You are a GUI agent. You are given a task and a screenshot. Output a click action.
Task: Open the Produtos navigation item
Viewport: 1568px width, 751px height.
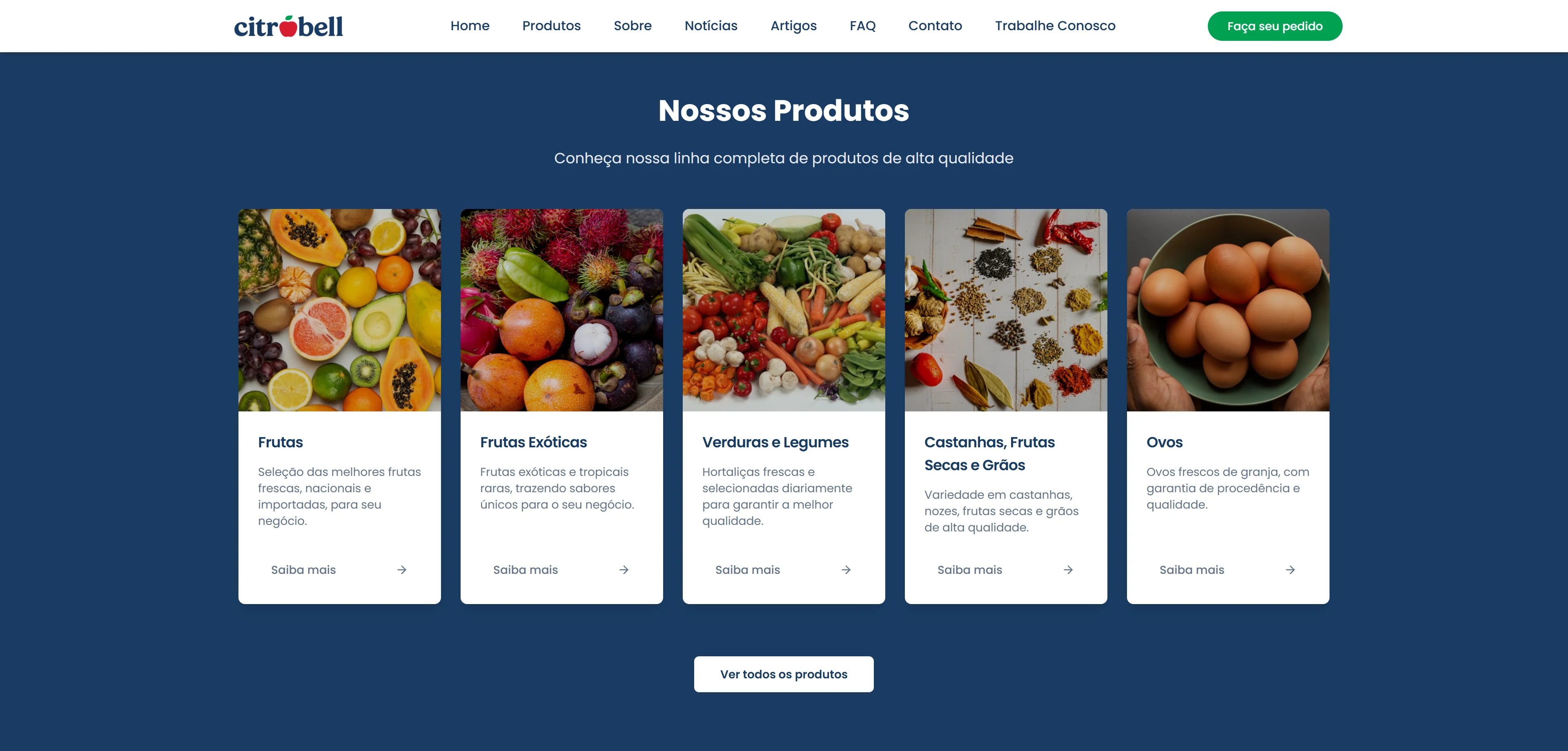[x=552, y=26]
